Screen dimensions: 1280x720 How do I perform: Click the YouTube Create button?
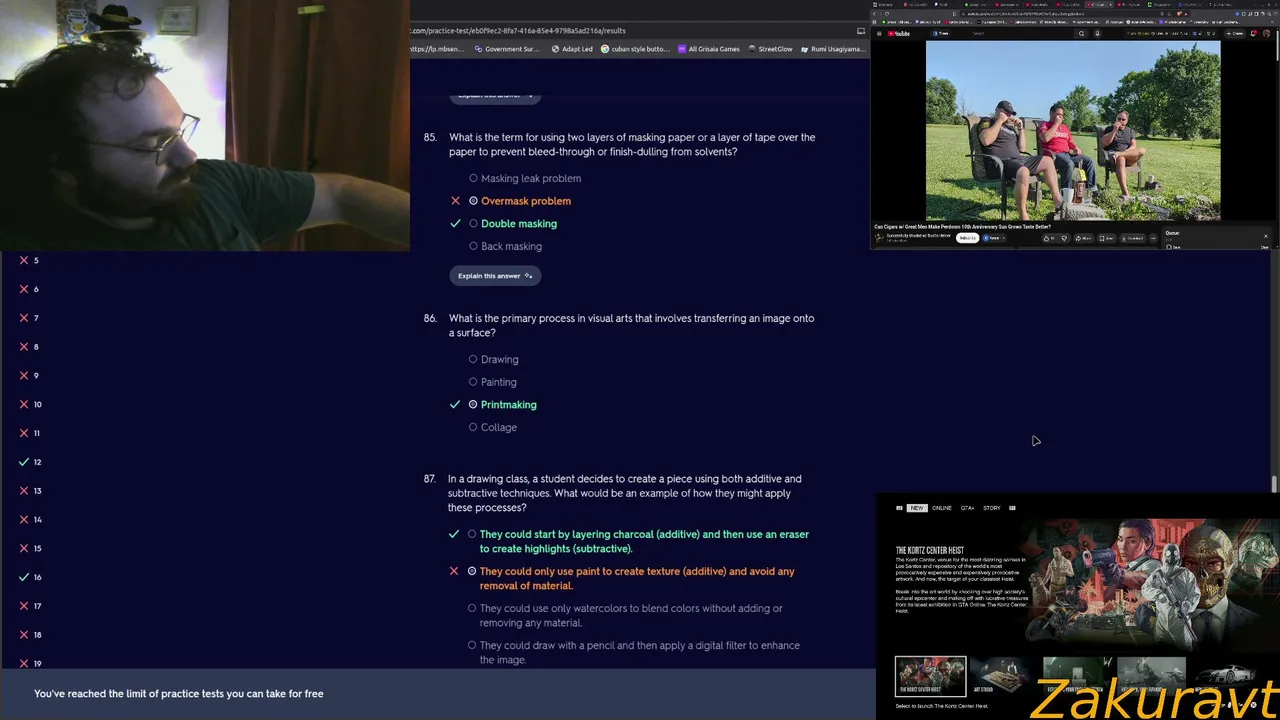(x=1237, y=34)
